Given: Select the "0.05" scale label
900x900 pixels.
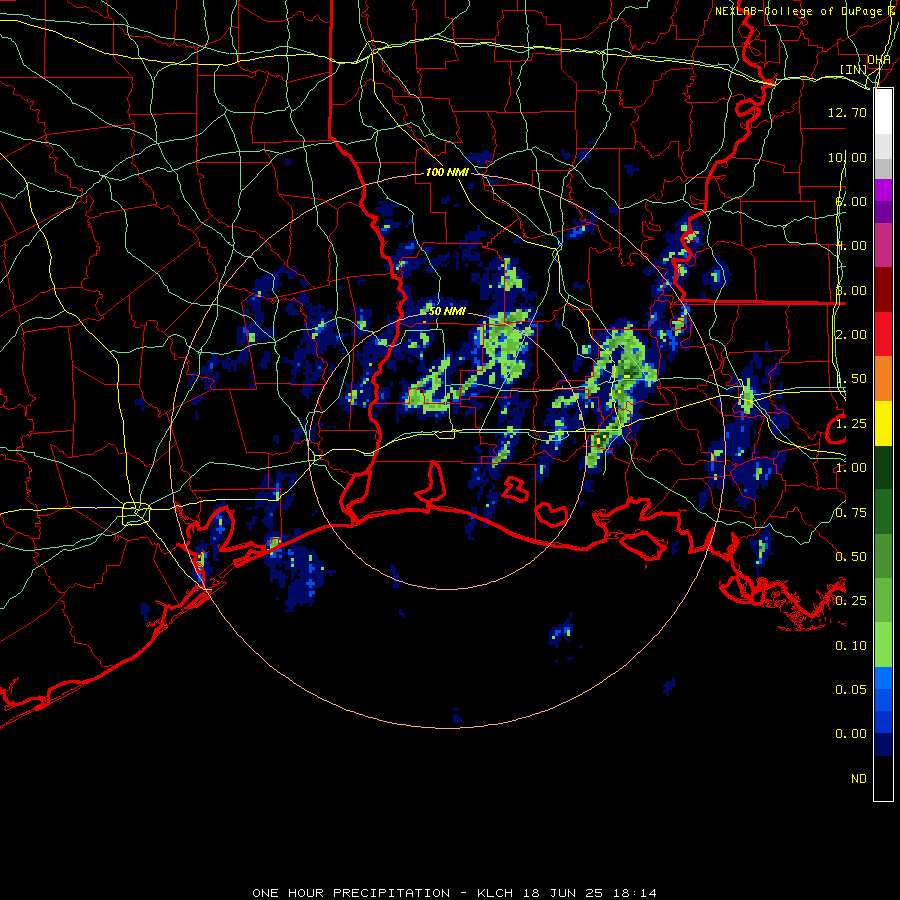Looking at the screenshot, I should pyautogui.click(x=851, y=689).
